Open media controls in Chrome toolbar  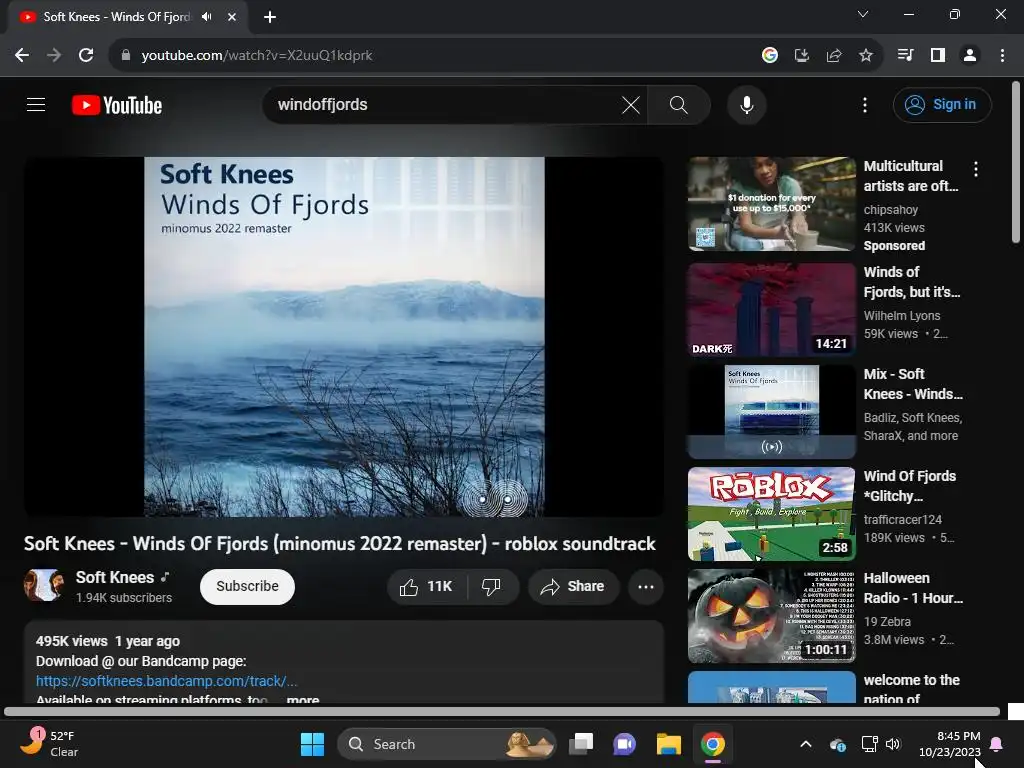tap(905, 55)
